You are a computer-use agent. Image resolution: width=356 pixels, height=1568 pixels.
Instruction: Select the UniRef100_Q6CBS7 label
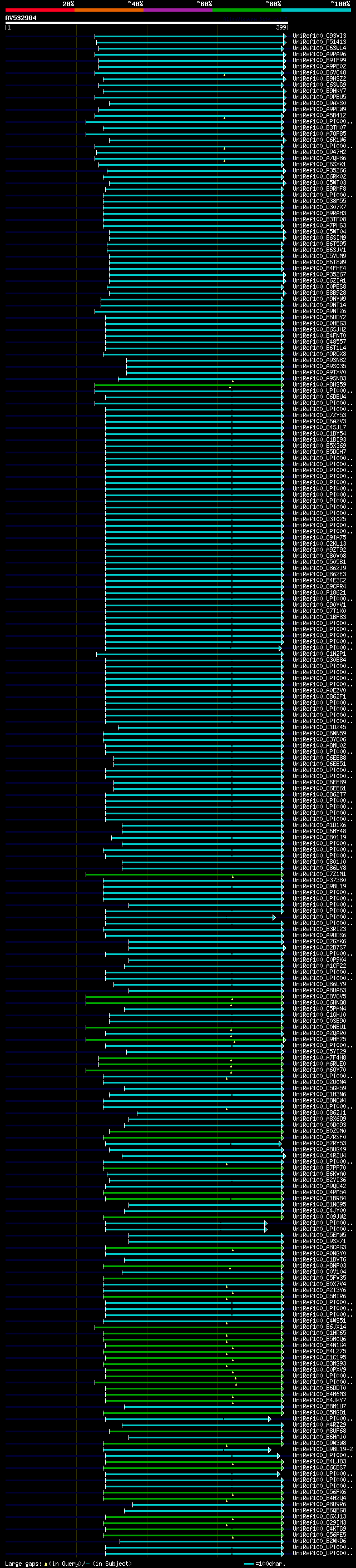pyautogui.click(x=319, y=1467)
